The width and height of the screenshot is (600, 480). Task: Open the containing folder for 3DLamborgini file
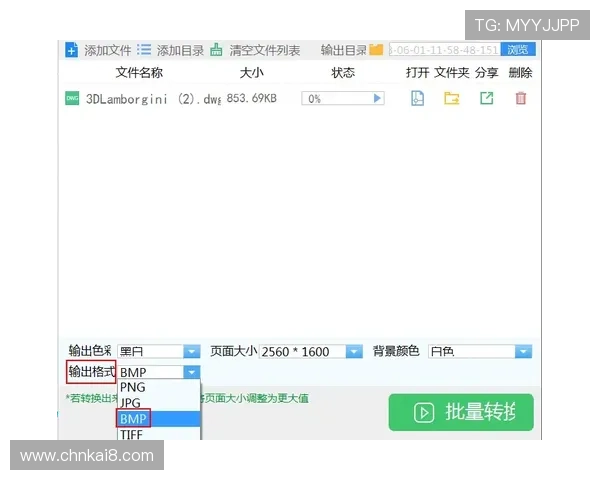click(x=452, y=98)
